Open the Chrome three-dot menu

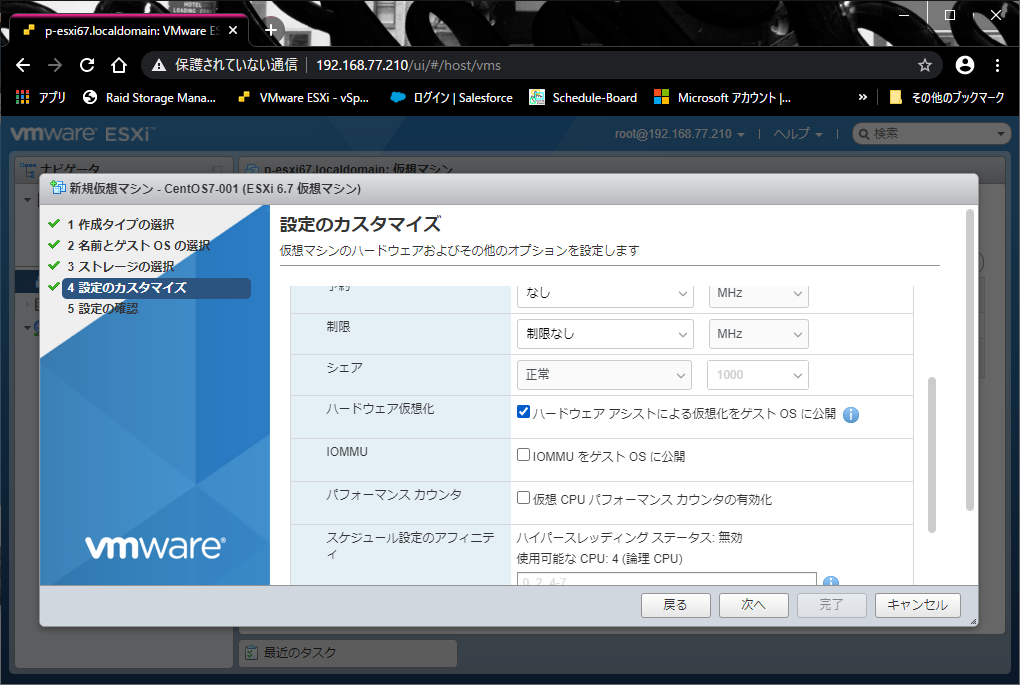[x=997, y=65]
